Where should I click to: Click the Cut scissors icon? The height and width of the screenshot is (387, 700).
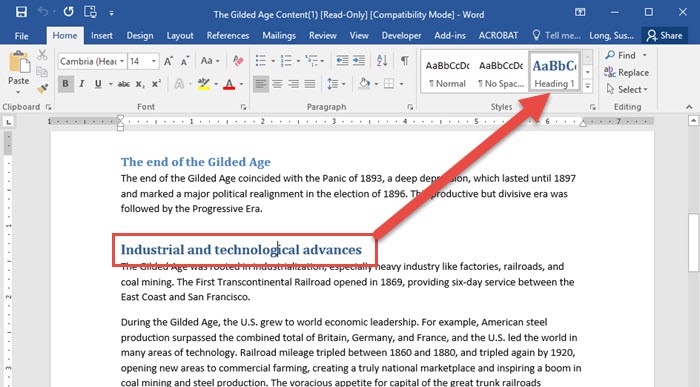pos(42,55)
